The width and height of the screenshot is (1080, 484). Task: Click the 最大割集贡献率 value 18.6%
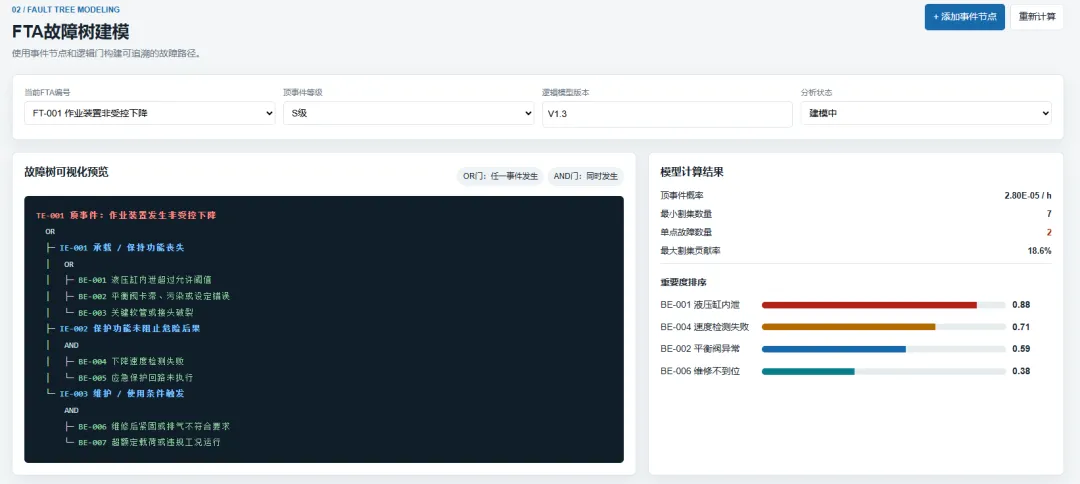[x=1039, y=251]
